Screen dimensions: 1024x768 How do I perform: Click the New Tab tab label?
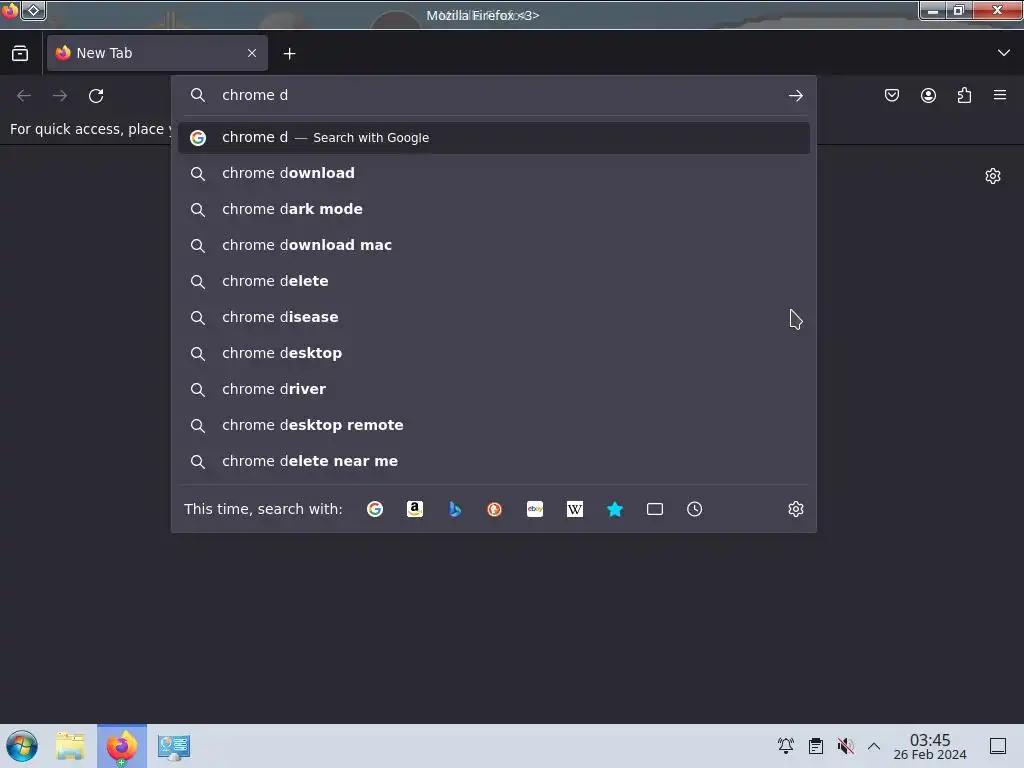[104, 54]
